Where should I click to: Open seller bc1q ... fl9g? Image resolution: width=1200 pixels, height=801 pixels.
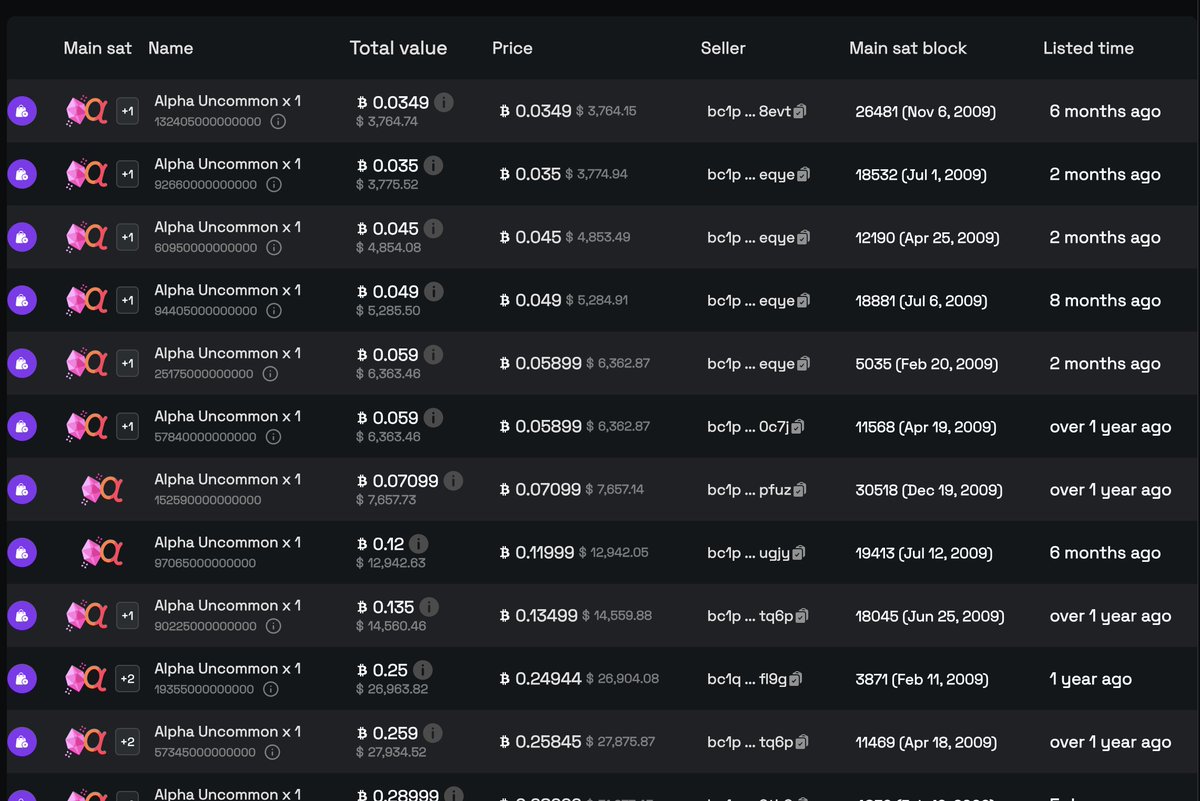[747, 679]
